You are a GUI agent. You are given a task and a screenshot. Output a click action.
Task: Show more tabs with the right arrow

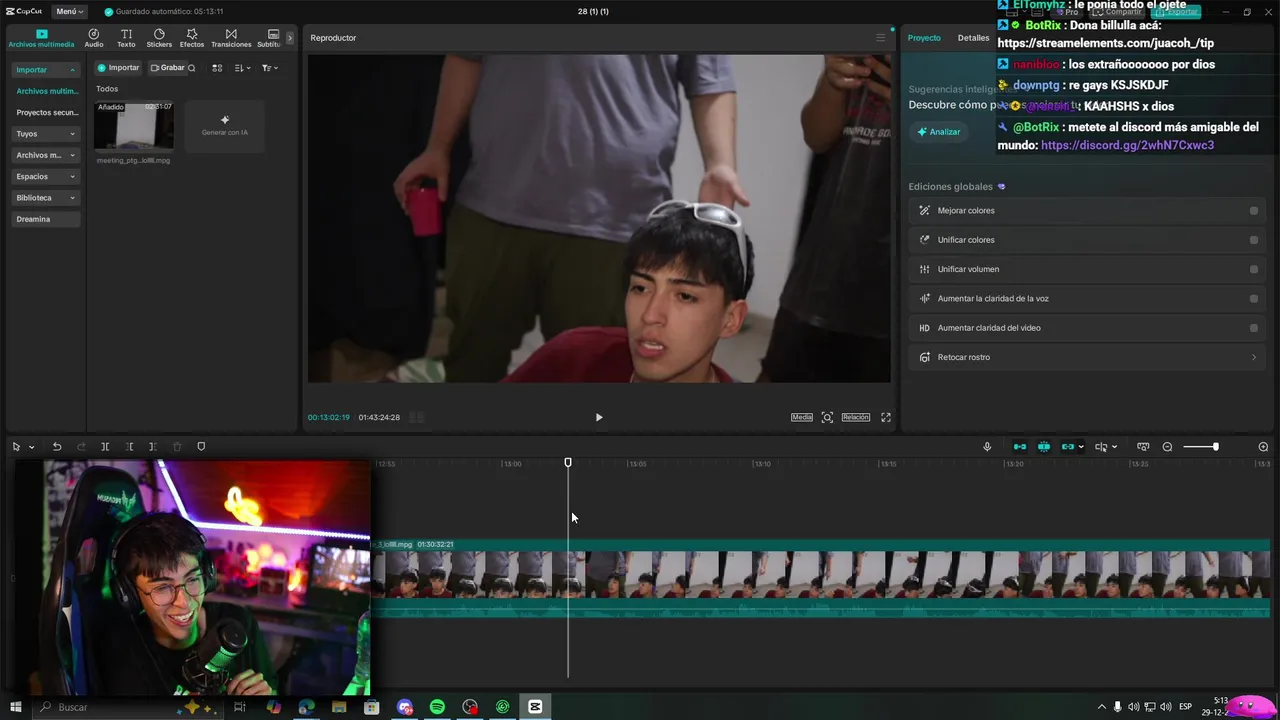point(290,38)
